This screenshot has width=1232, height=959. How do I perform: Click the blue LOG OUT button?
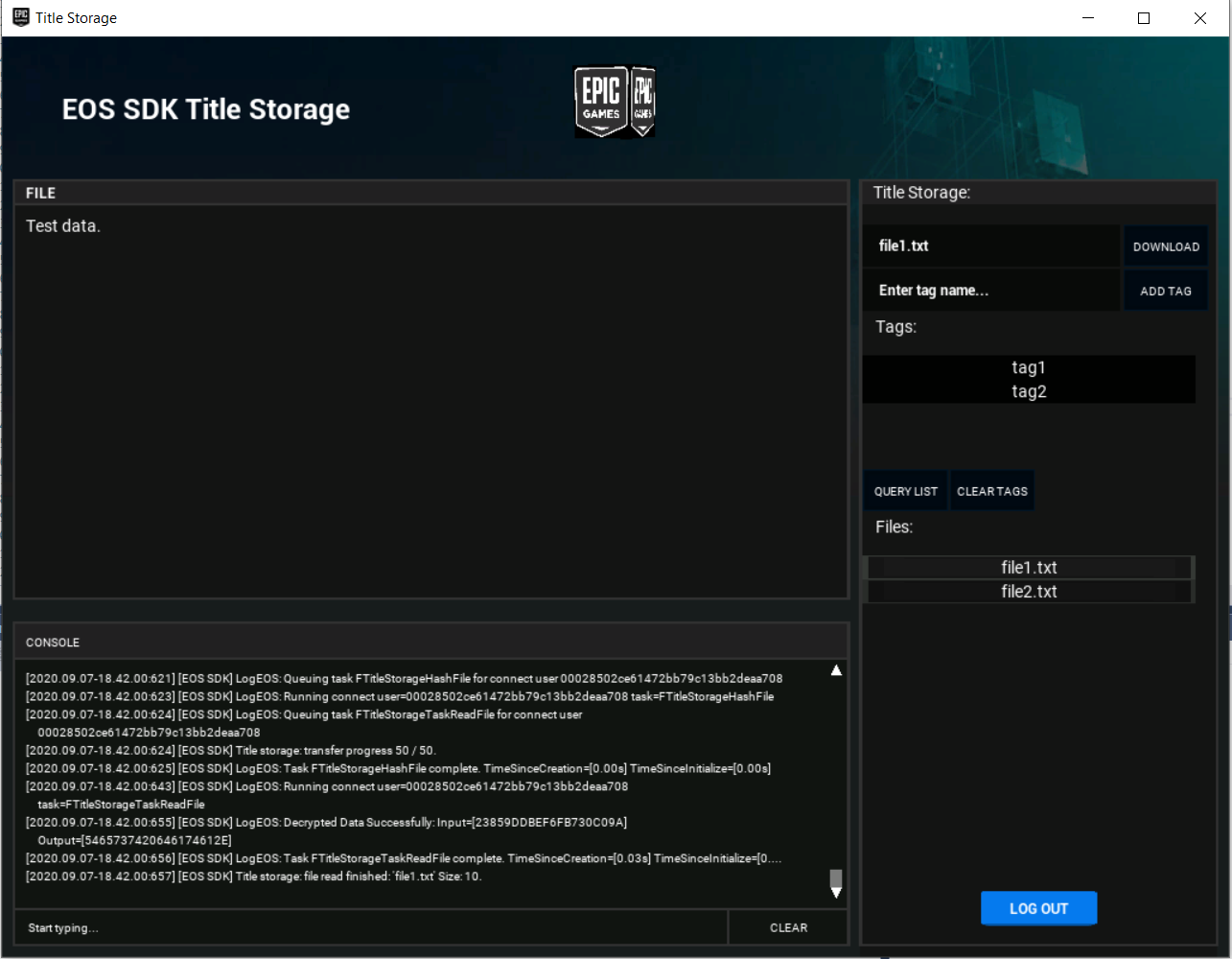[1038, 908]
